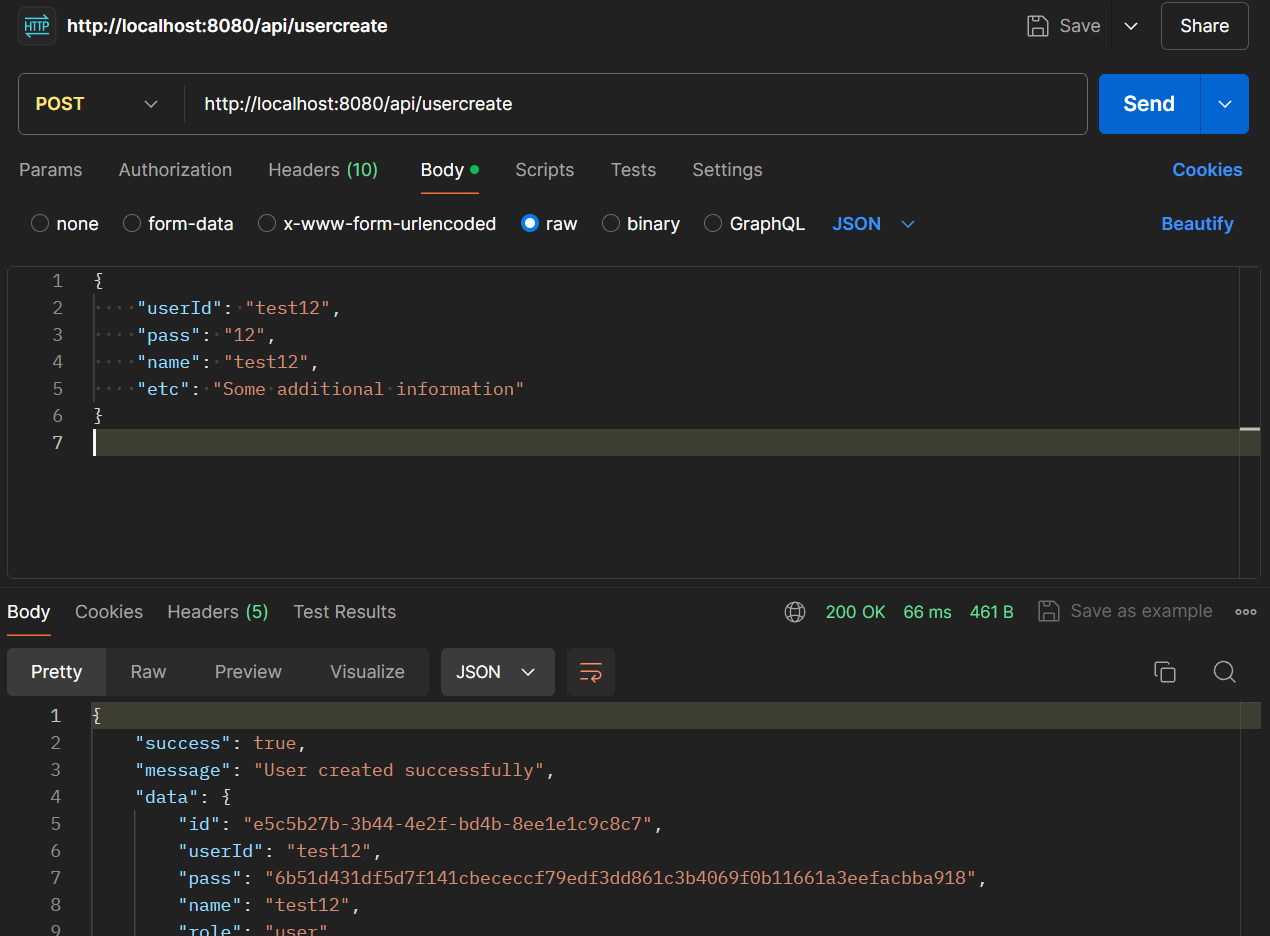Select x-www-form-urlencoded body type
Image resolution: width=1270 pixels, height=936 pixels.
[267, 224]
